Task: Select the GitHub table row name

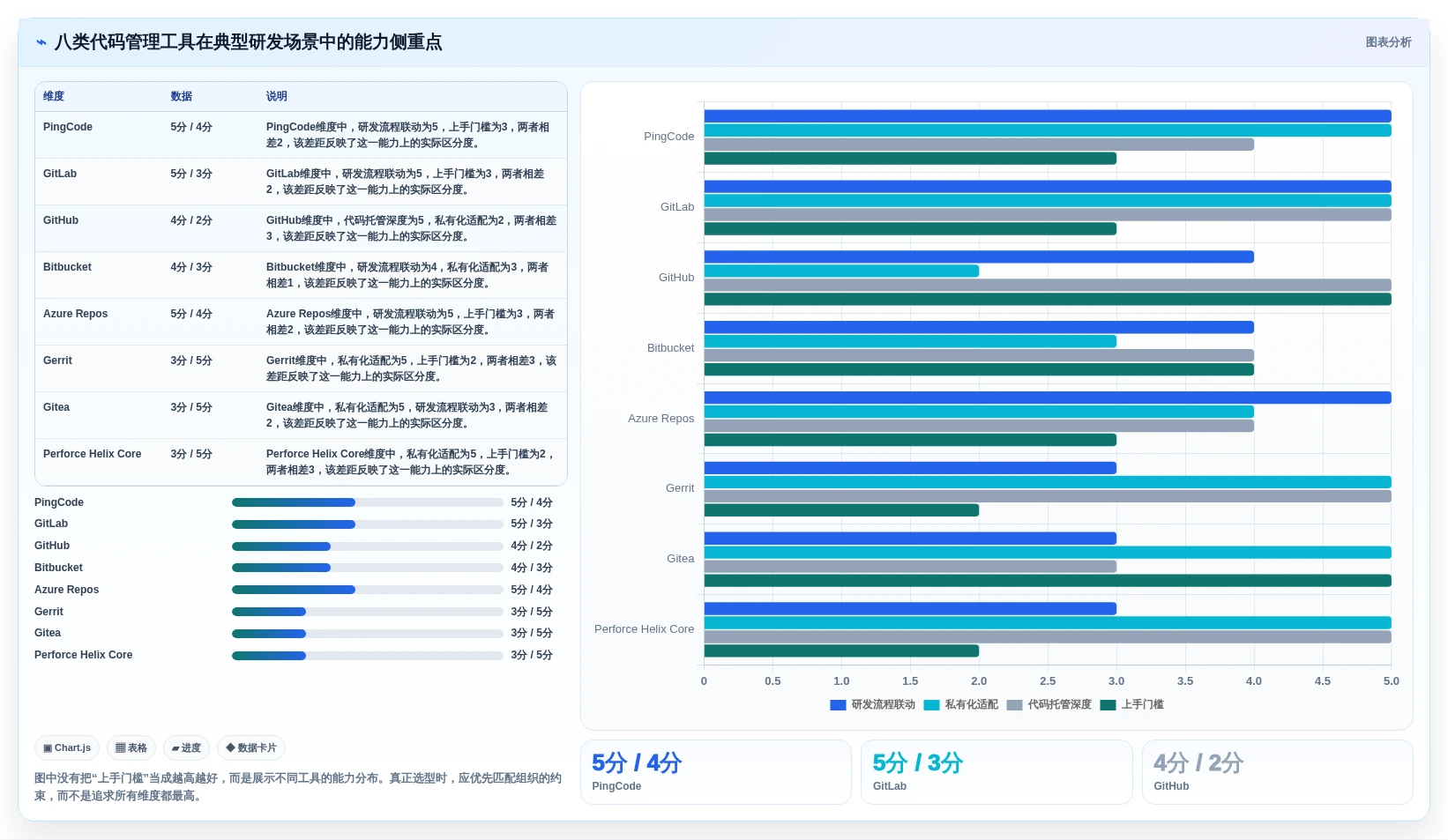Action: pyautogui.click(x=61, y=220)
